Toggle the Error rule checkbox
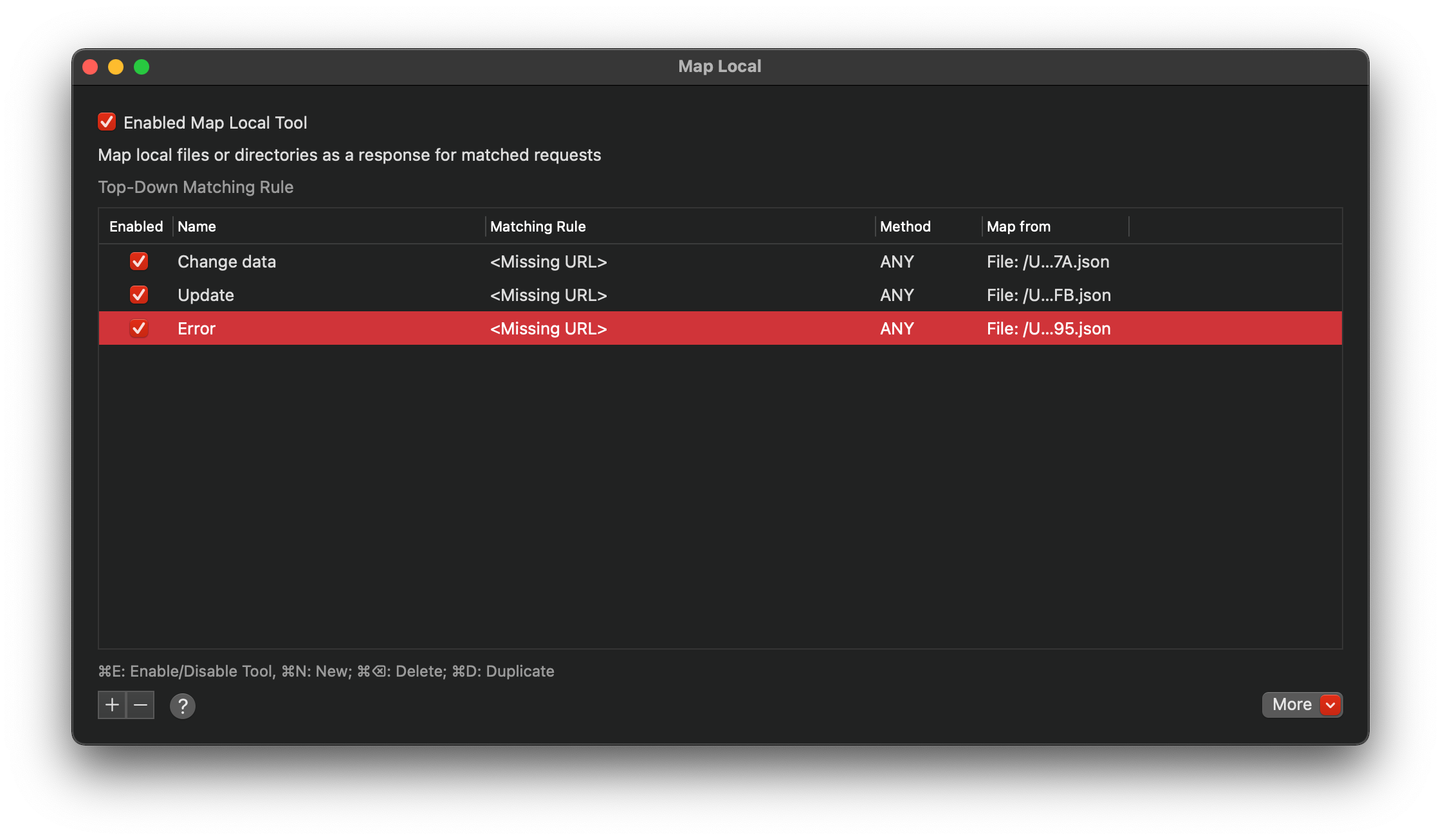This screenshot has height=840, width=1441. pyautogui.click(x=139, y=329)
